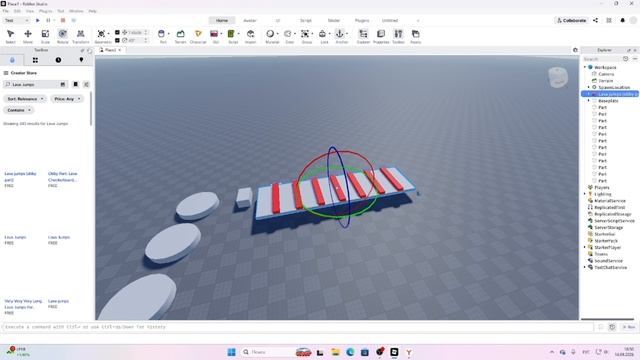640x360 pixels.
Task: Open the notifications bell
Action: (x=622, y=20)
